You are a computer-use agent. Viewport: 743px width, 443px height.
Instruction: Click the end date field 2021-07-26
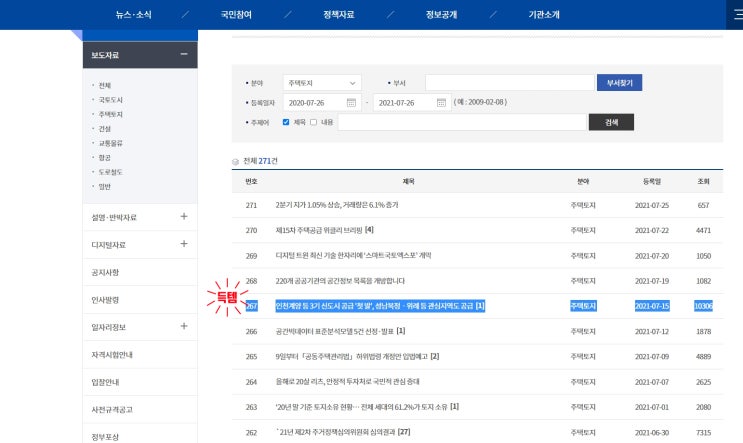click(x=412, y=102)
